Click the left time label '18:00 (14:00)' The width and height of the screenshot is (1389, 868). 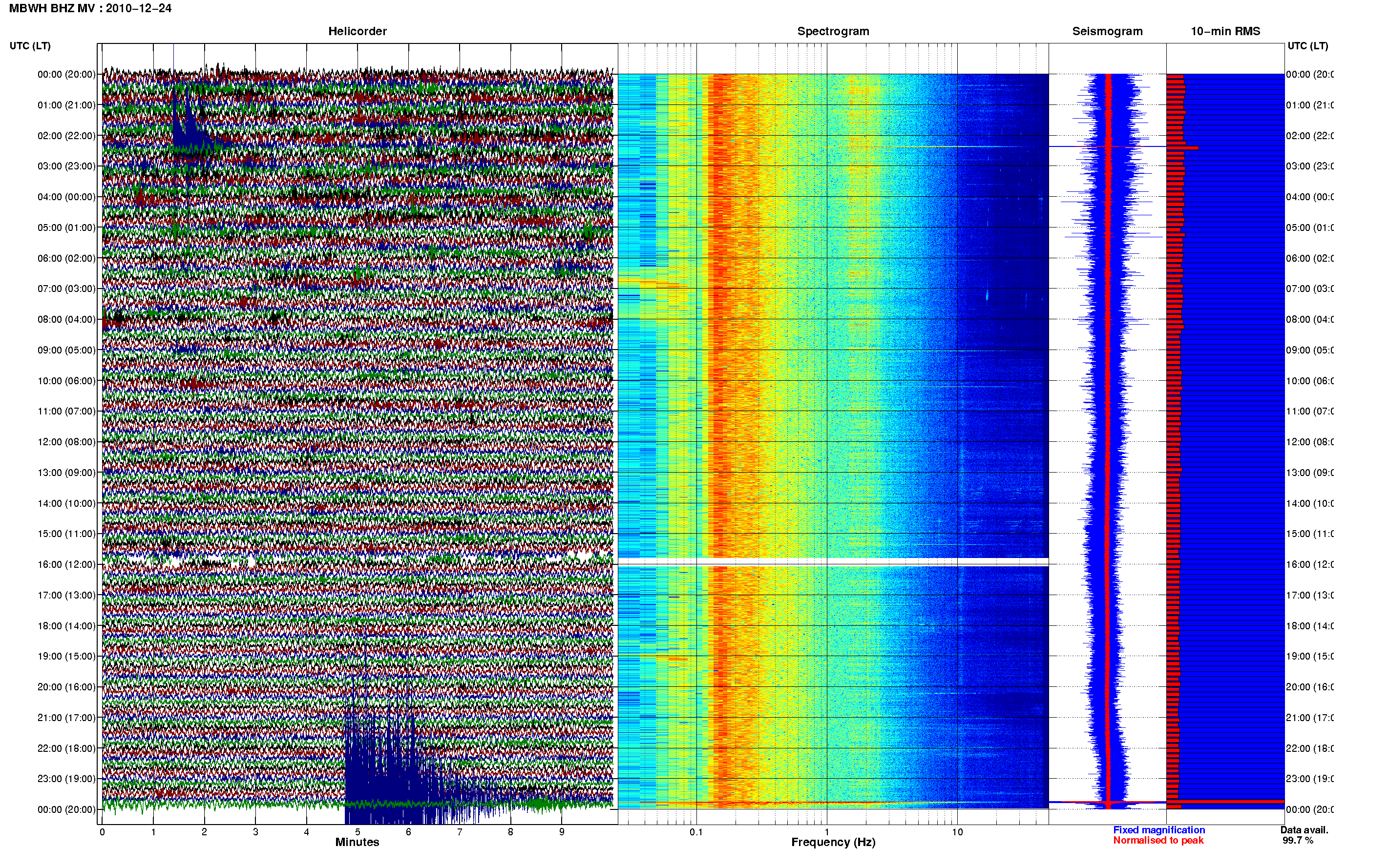(66, 626)
